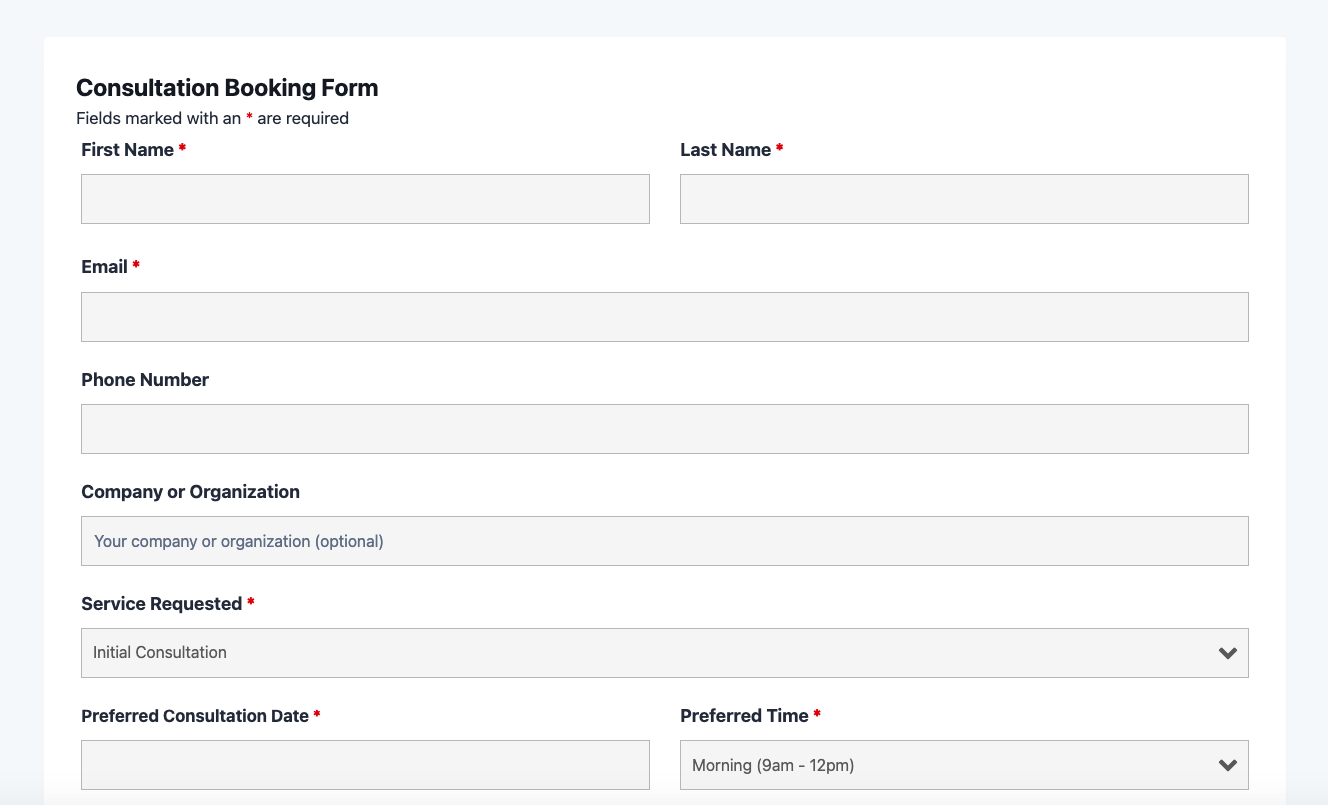This screenshot has height=805, width=1328.
Task: Click the Last Name label
Action: (725, 150)
